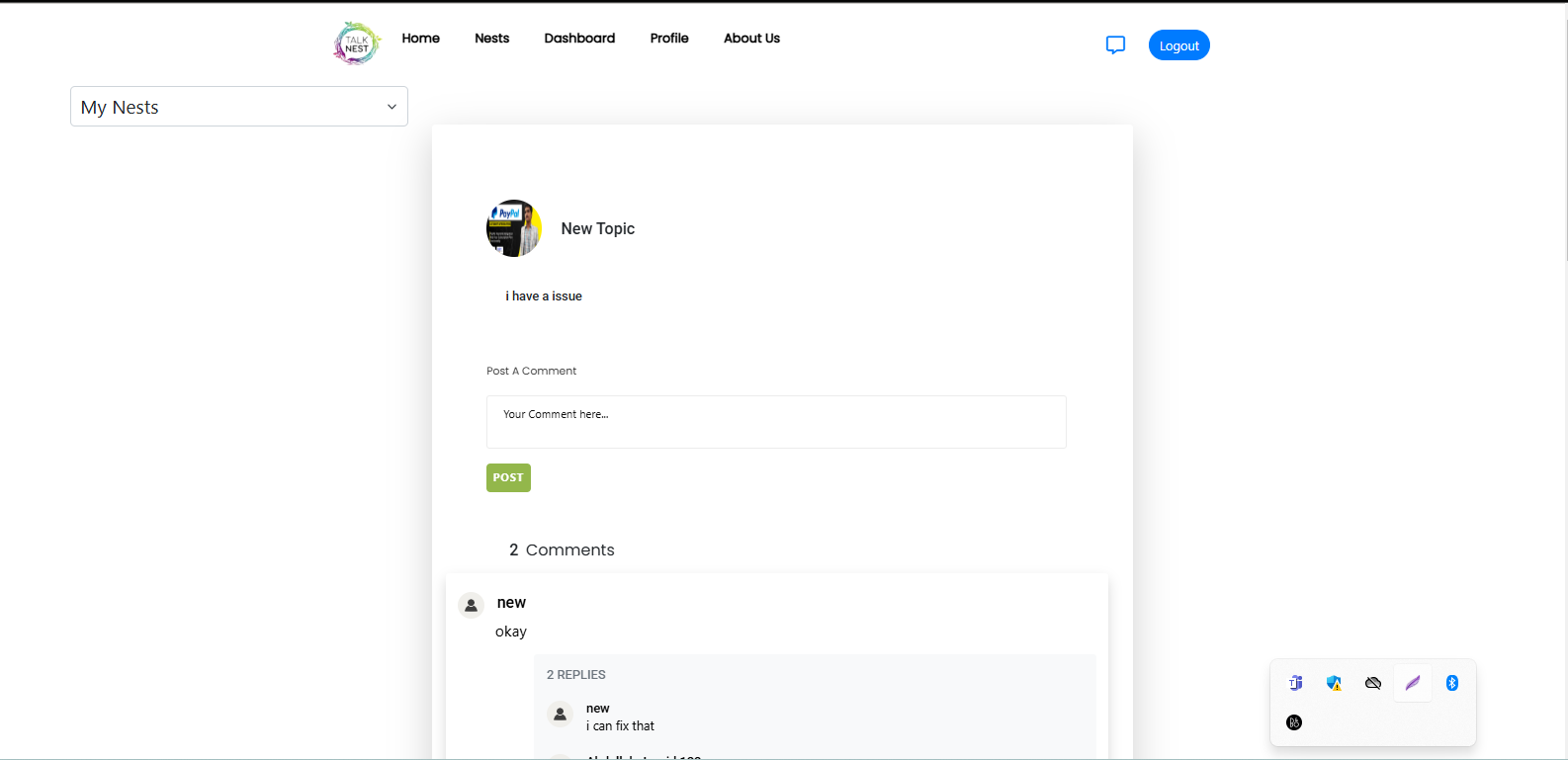The width and height of the screenshot is (1568, 760).
Task: Visit the About Us page
Action: 751,39
